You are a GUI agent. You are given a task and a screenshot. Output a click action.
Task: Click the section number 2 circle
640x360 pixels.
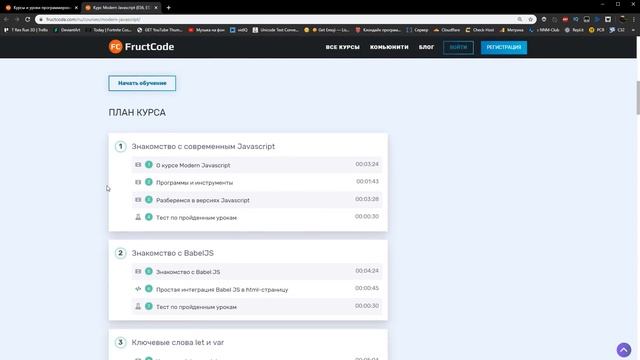click(120, 253)
